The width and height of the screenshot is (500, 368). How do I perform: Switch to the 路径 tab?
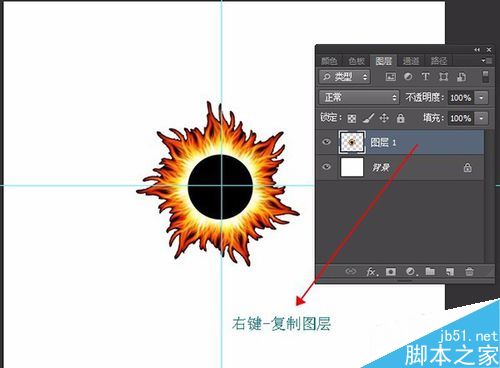pos(438,61)
